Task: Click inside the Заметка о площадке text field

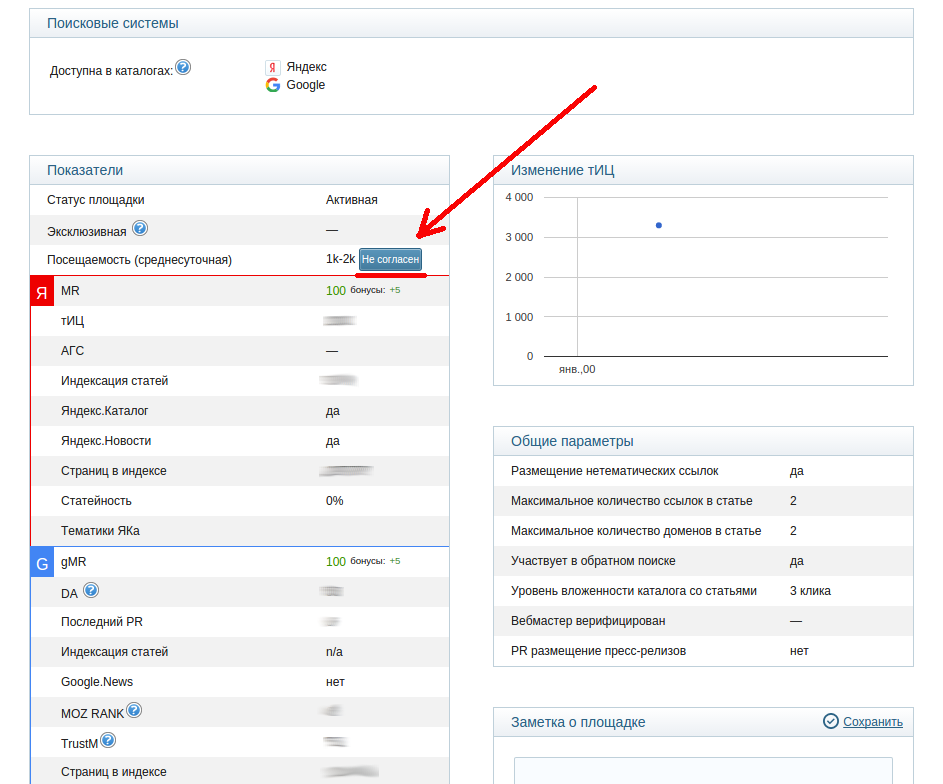Action: pyautogui.click(x=703, y=771)
